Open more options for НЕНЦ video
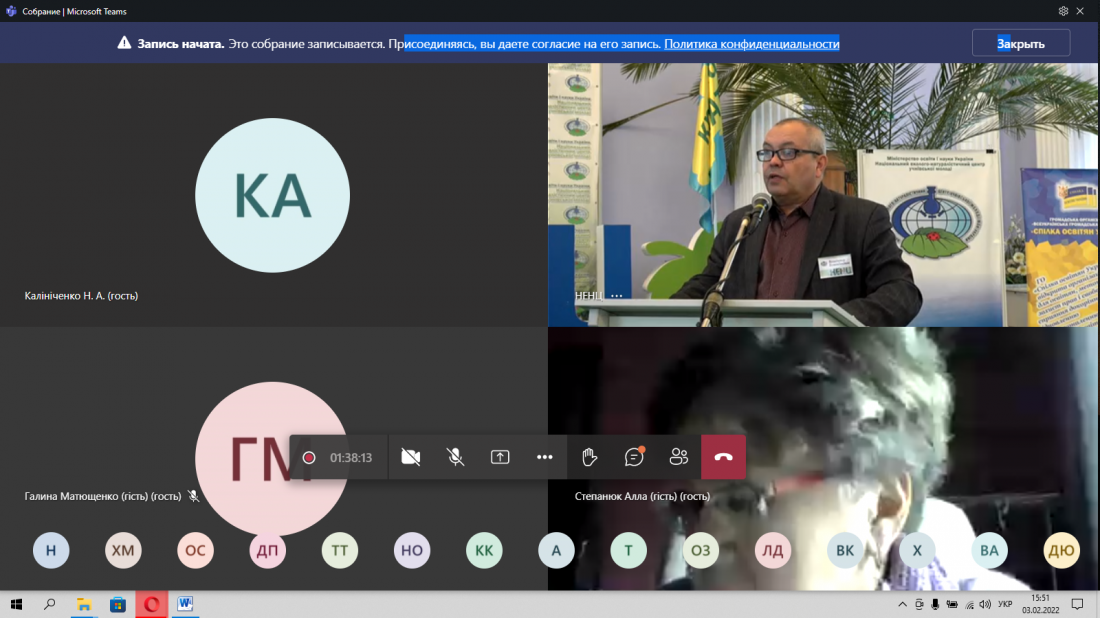The height and width of the screenshot is (618, 1100). (617, 296)
